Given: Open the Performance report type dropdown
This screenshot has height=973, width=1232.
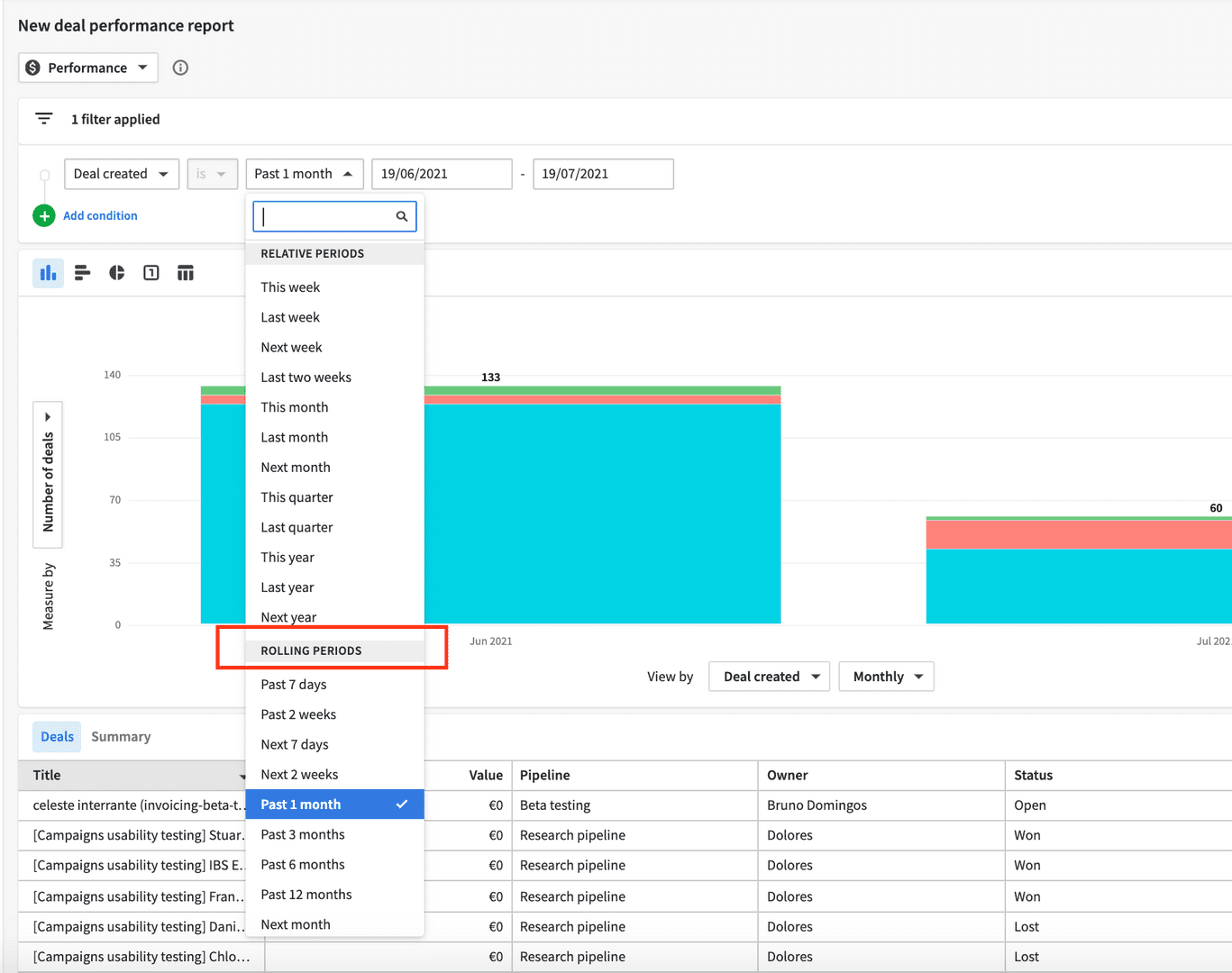Looking at the screenshot, I should point(88,68).
